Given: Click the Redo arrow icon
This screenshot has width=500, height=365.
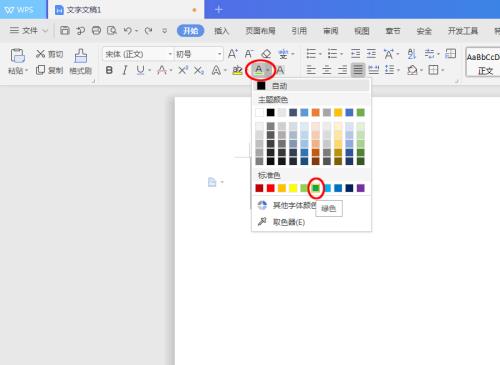Looking at the screenshot, I should point(148,31).
